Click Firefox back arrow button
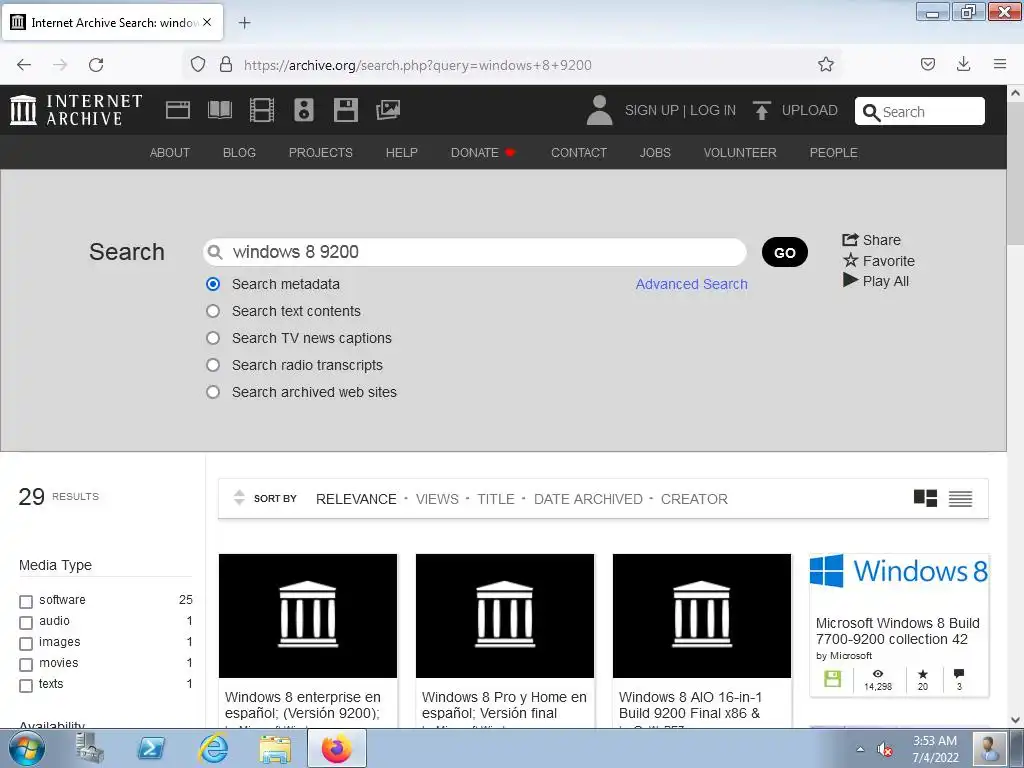This screenshot has width=1024, height=768. [x=24, y=65]
